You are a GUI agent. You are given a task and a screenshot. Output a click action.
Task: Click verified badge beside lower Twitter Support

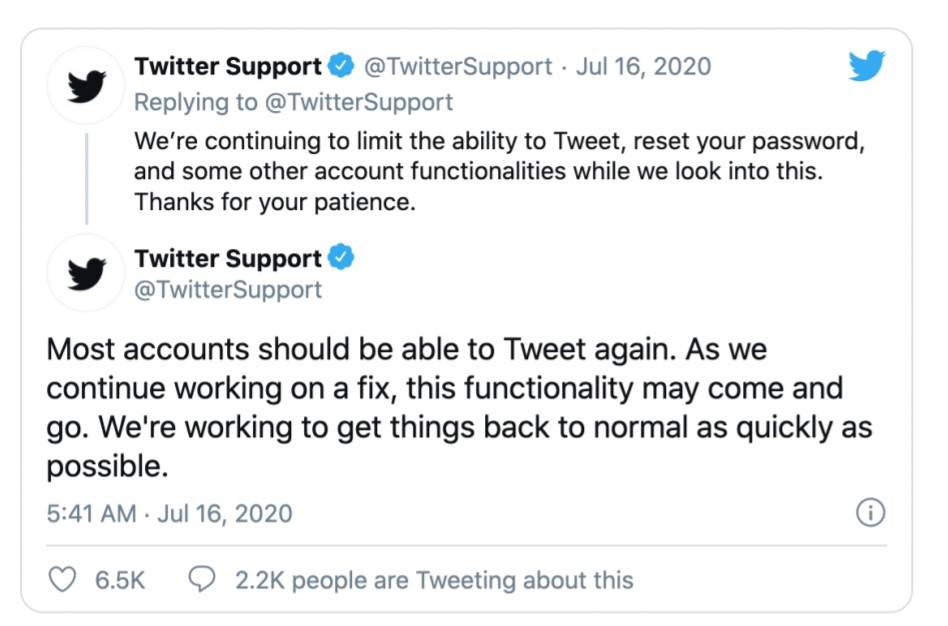(340, 259)
